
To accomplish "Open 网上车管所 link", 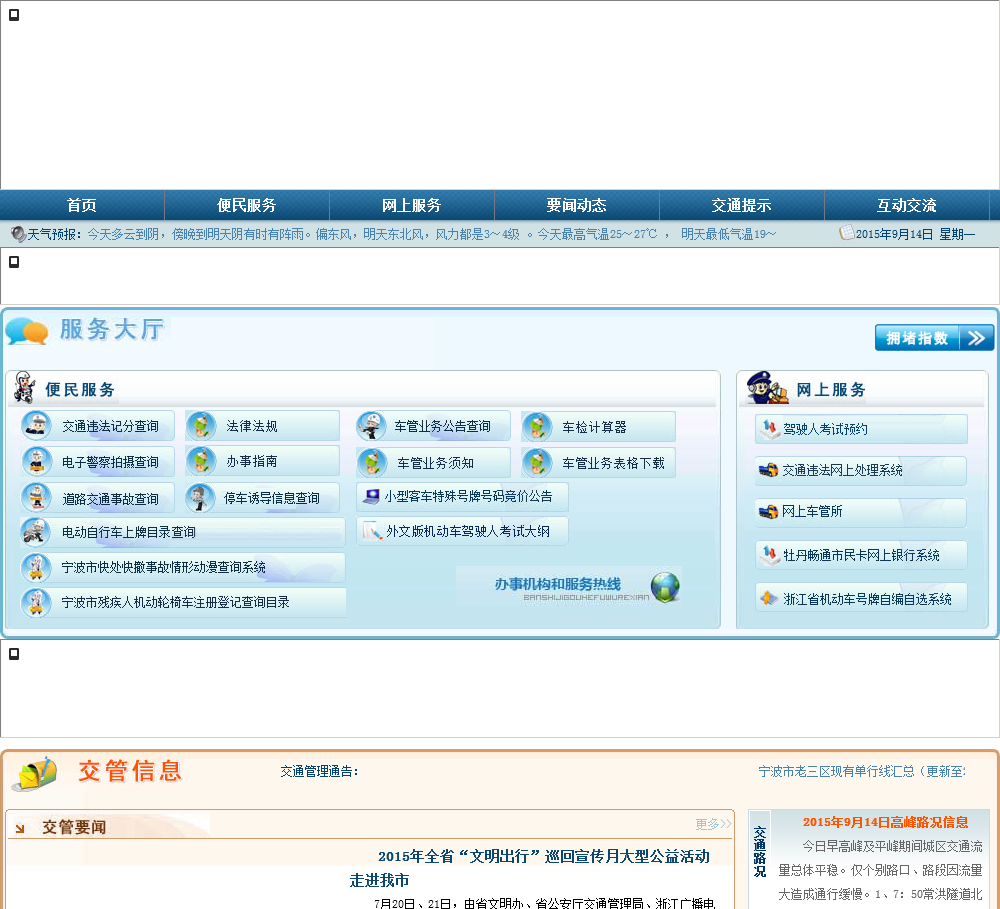I will [x=812, y=511].
